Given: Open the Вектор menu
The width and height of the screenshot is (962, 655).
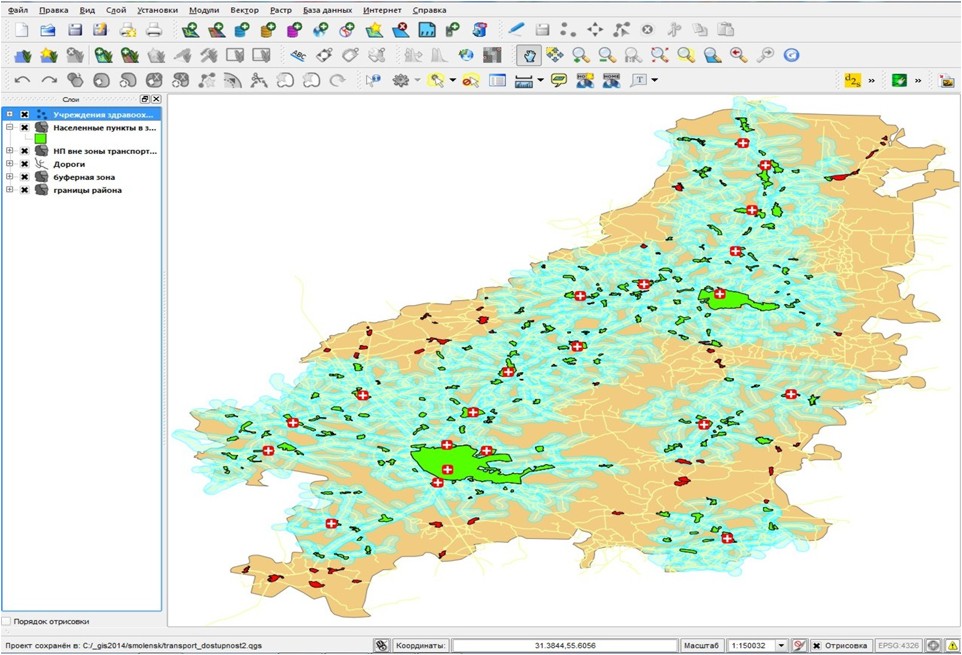Looking at the screenshot, I should coord(244,10).
